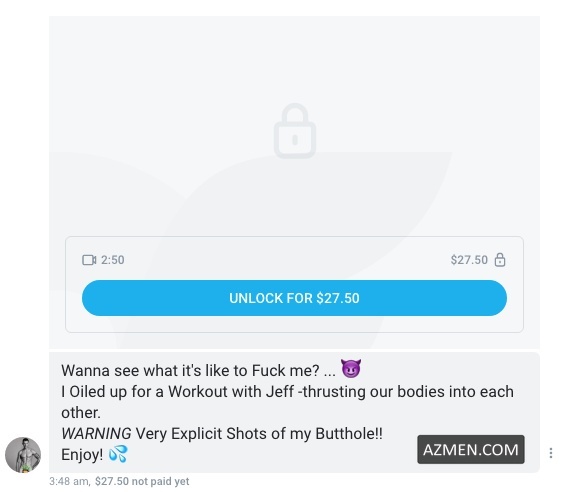Click the $27.50 price label in the media card

tap(469, 260)
